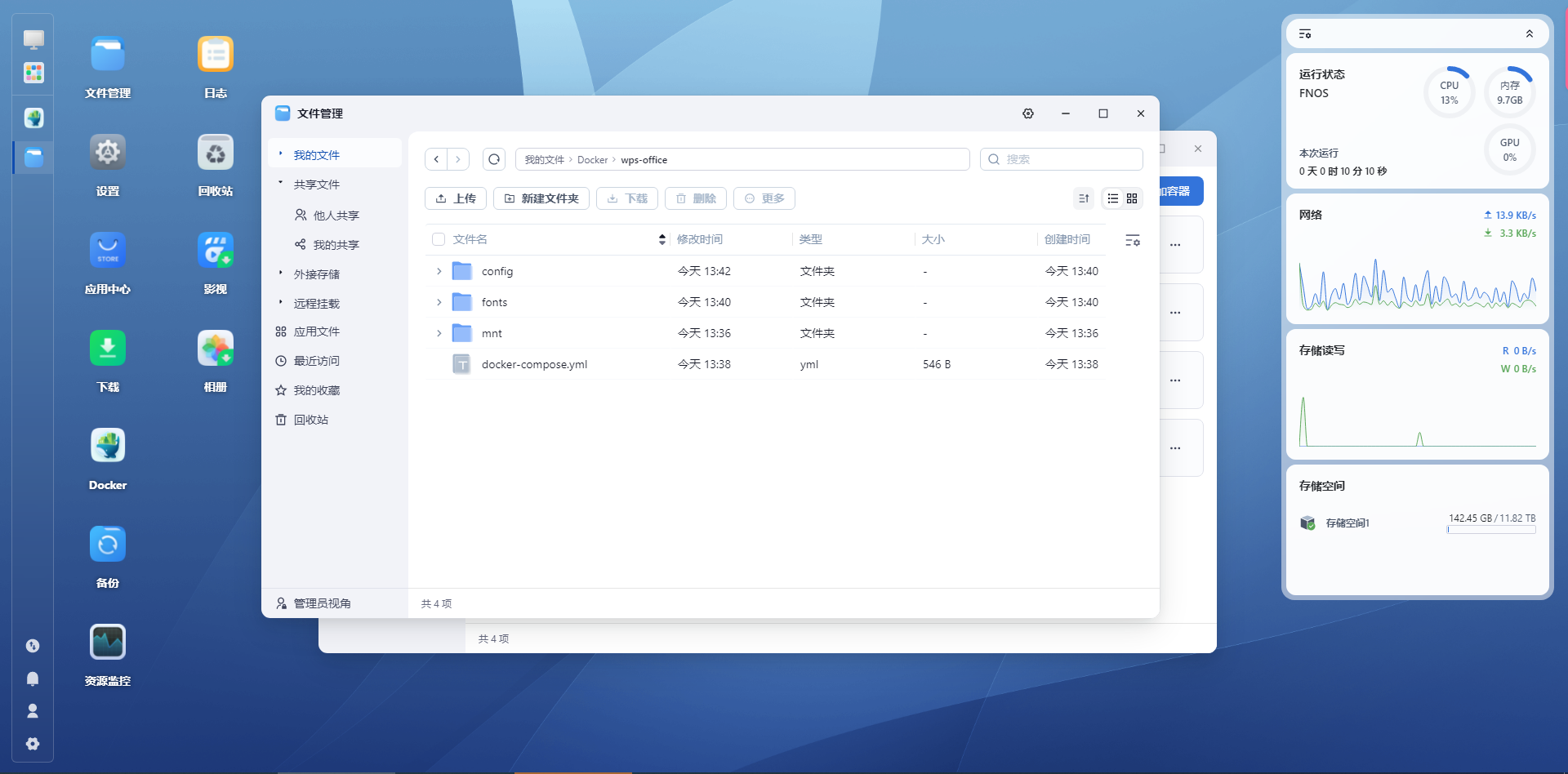Viewport: 1568px width, 774px height.
Task: Click the 删除 toolbar button
Action: coord(696,198)
